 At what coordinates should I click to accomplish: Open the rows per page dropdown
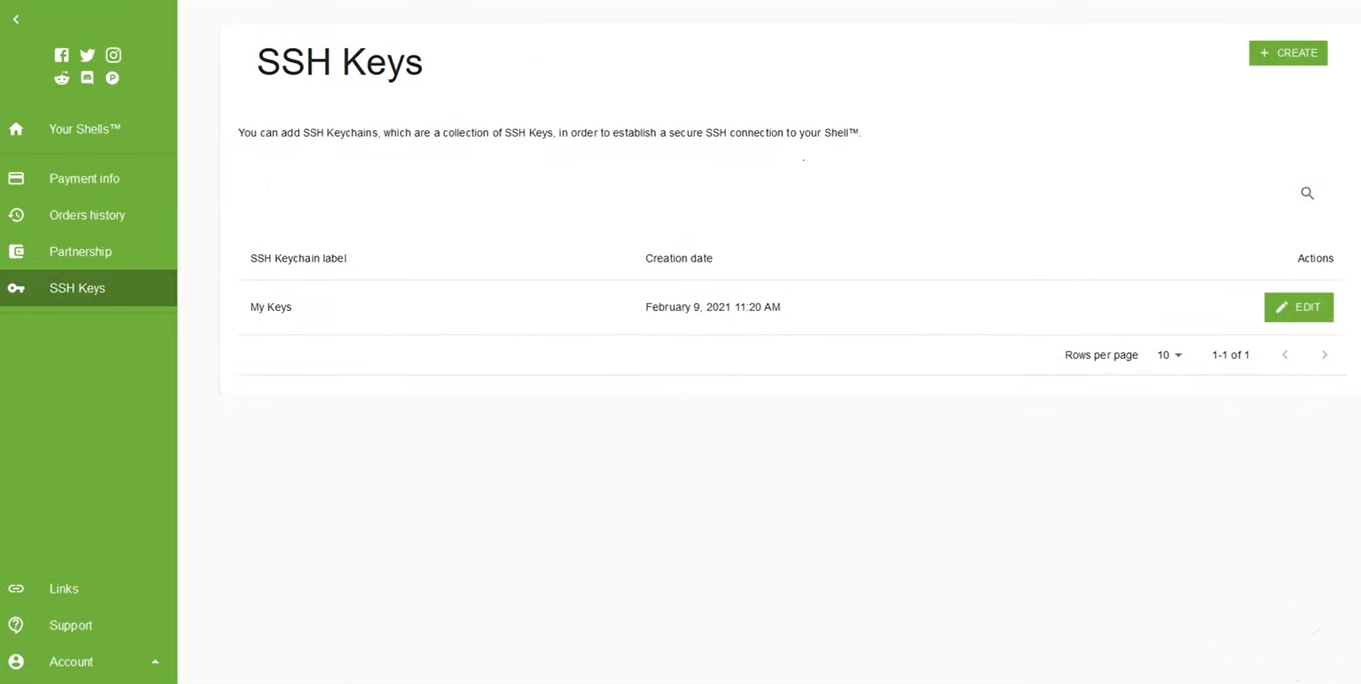tap(1169, 355)
